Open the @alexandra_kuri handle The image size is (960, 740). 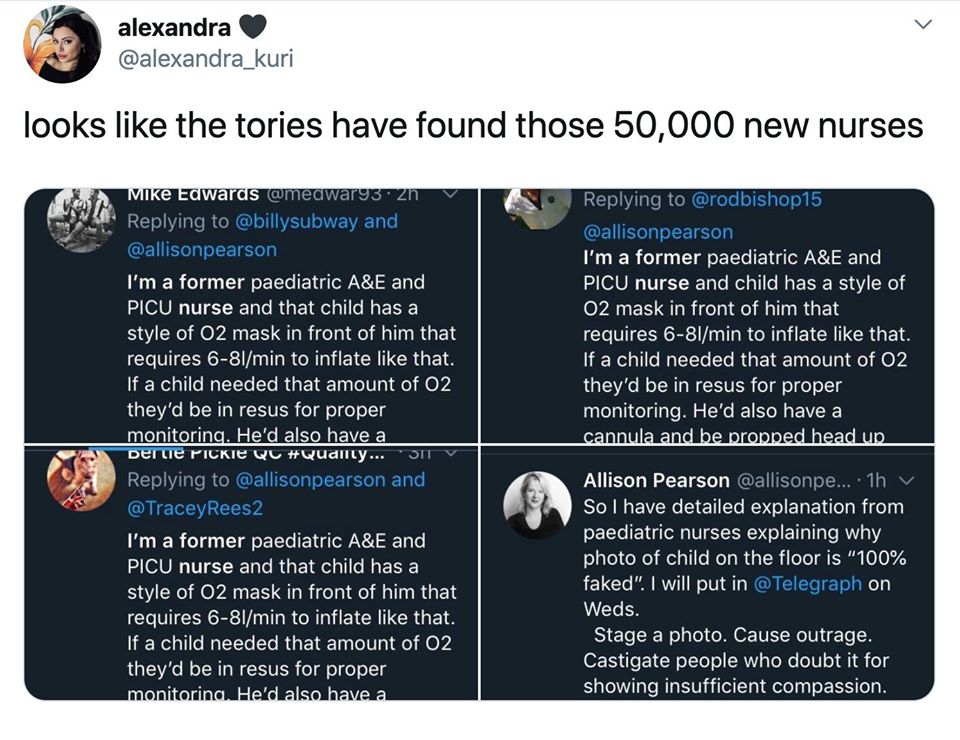(205, 60)
